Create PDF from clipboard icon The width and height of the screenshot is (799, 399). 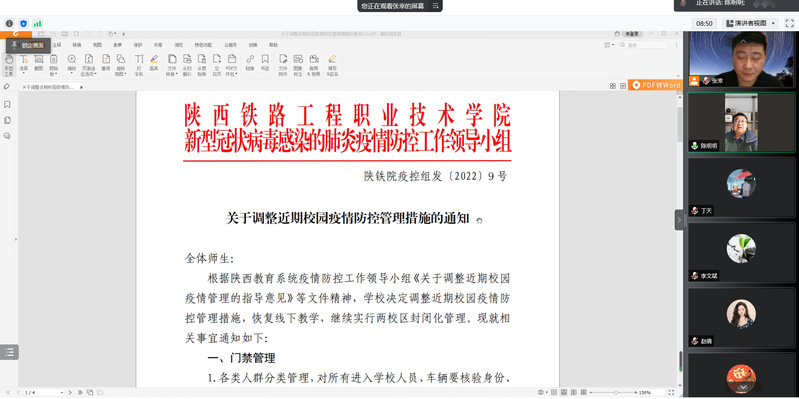pyautogui.click(x=202, y=64)
